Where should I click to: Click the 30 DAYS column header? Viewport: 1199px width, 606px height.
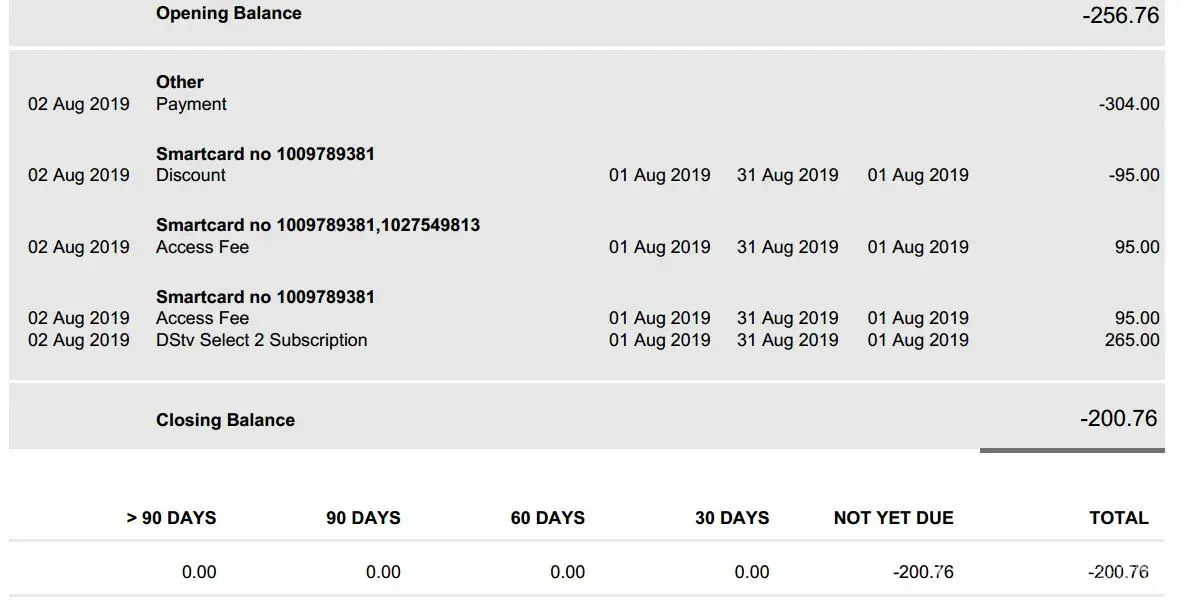point(732,518)
